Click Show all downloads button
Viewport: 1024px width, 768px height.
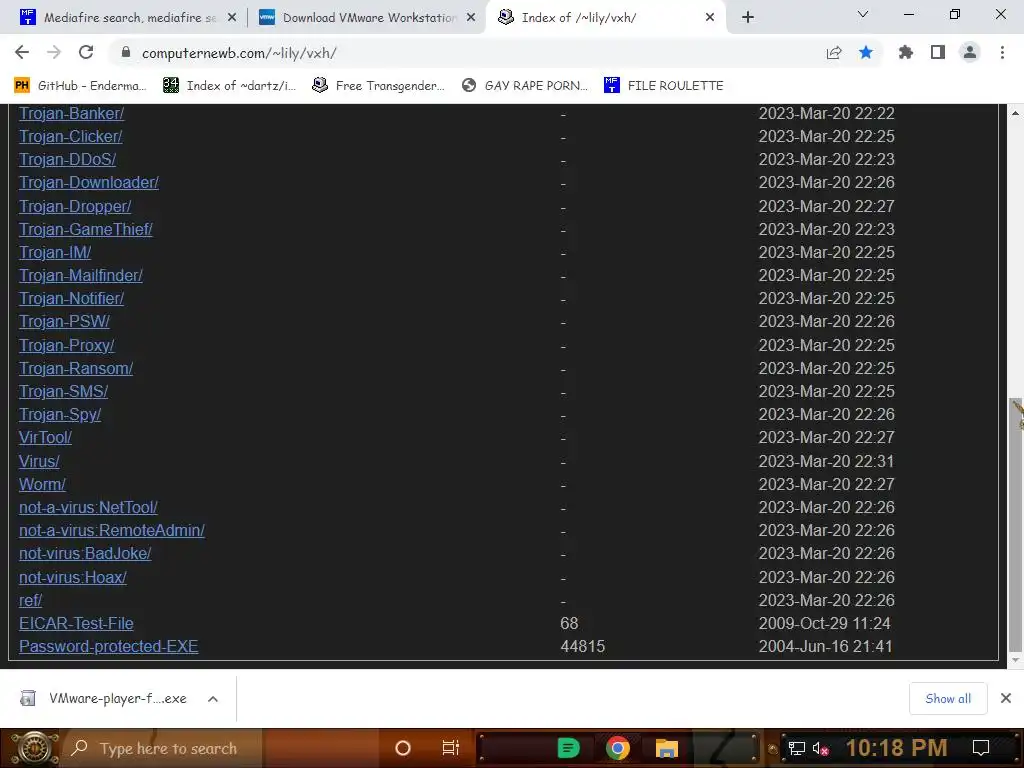[948, 699]
